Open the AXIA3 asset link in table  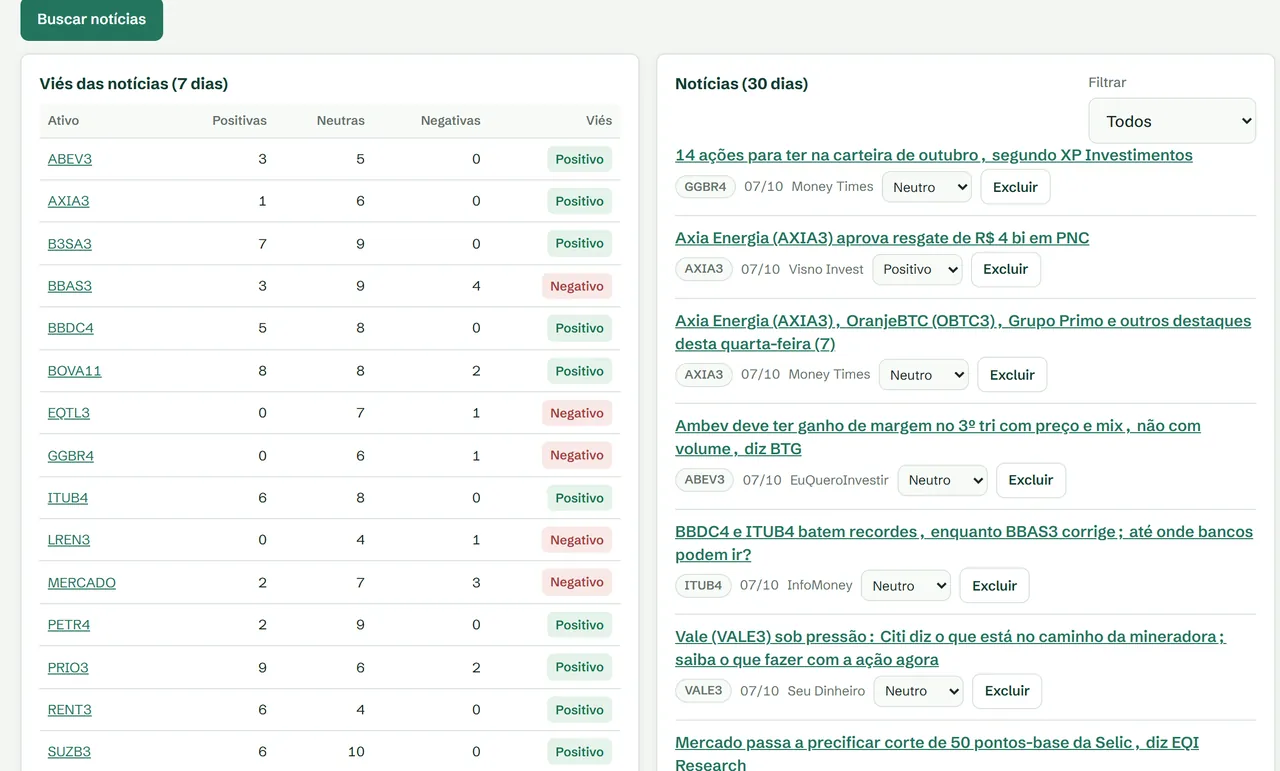pyautogui.click(x=68, y=201)
